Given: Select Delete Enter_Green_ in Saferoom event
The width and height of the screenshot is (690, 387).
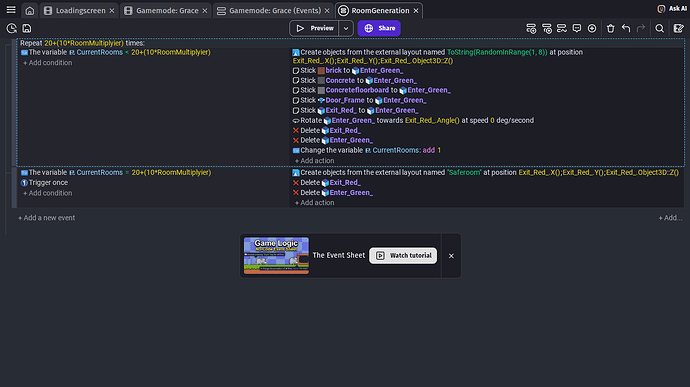Looking at the screenshot, I should [333, 193].
